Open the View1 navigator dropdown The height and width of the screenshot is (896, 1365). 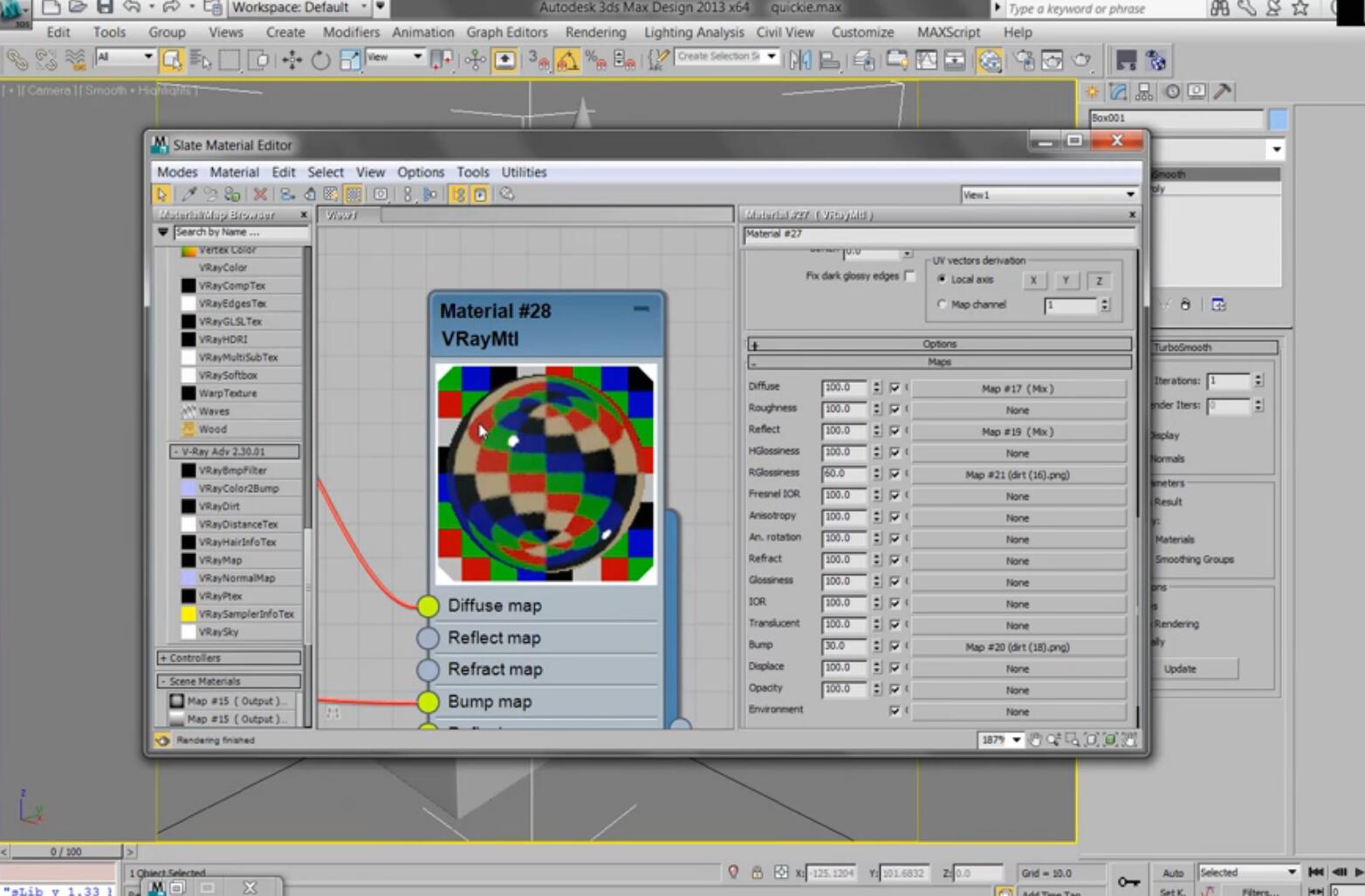point(1048,195)
